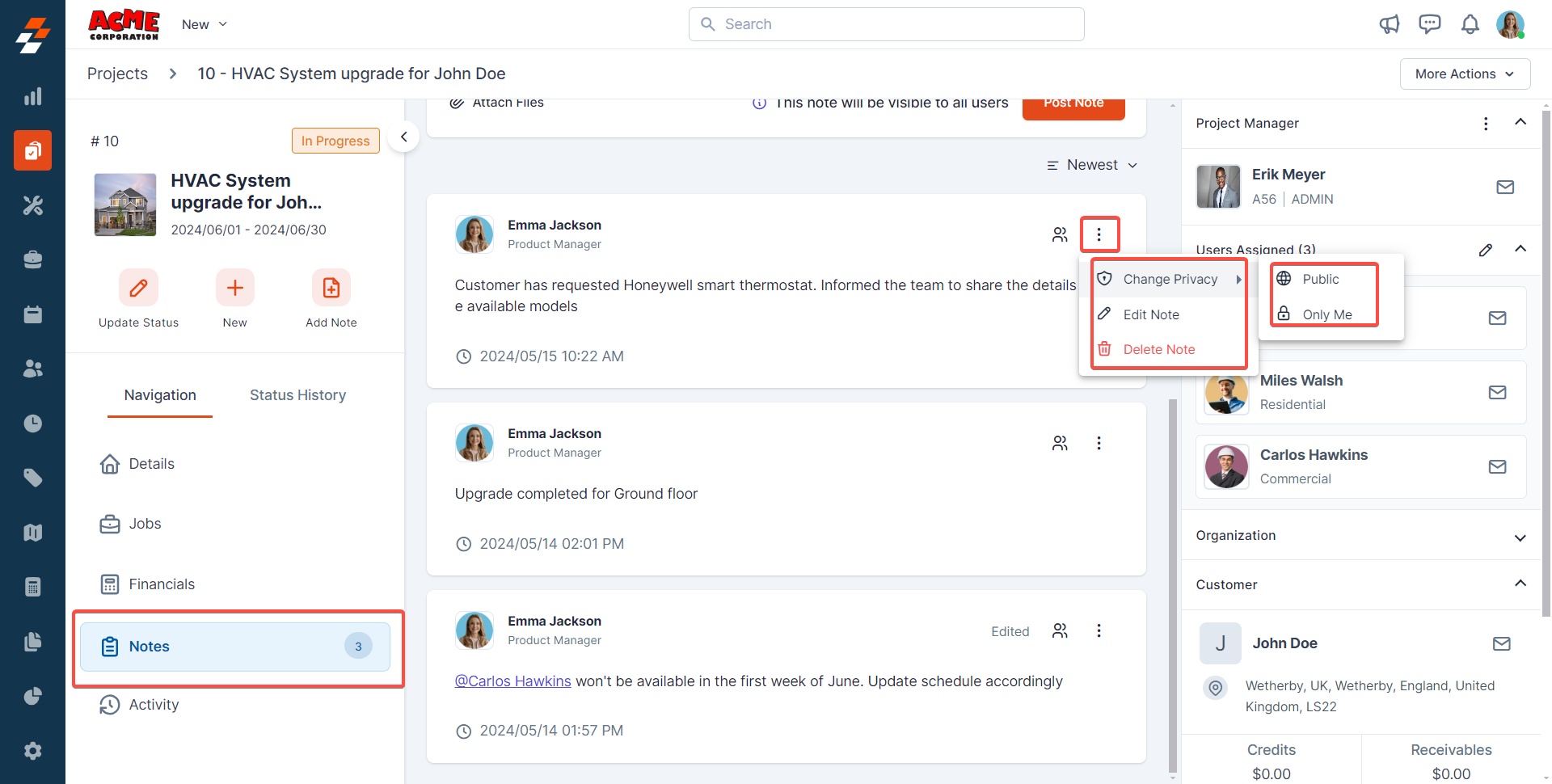
Task: Click the Add Note icon button
Action: tap(331, 288)
